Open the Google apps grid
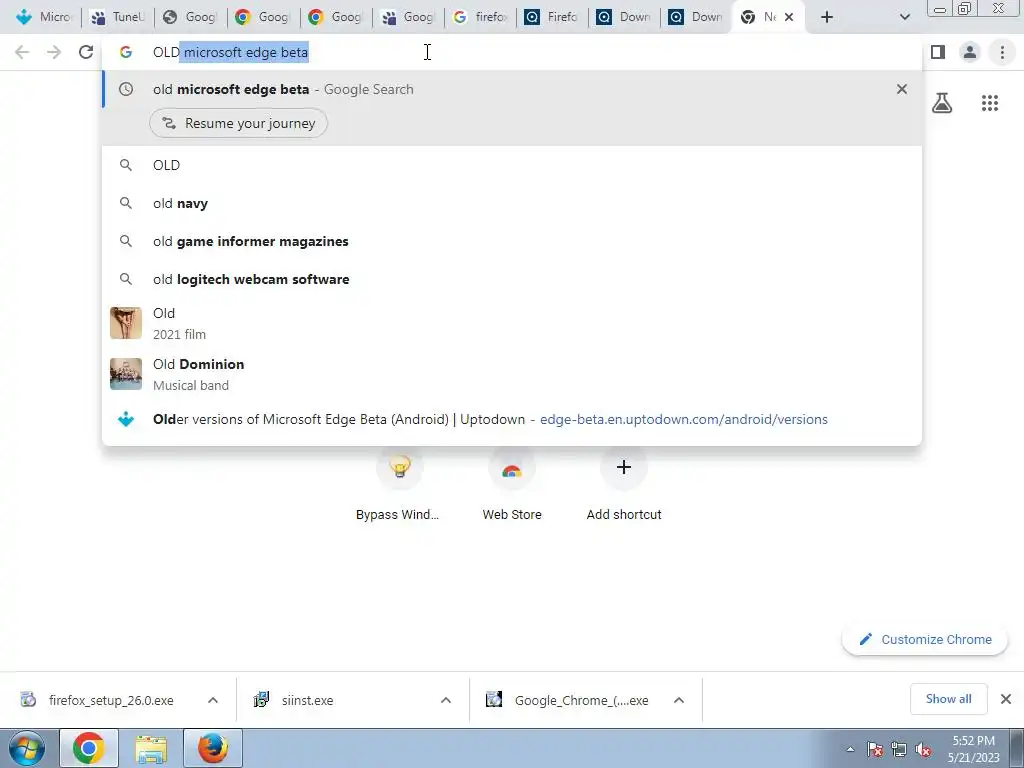 point(989,103)
